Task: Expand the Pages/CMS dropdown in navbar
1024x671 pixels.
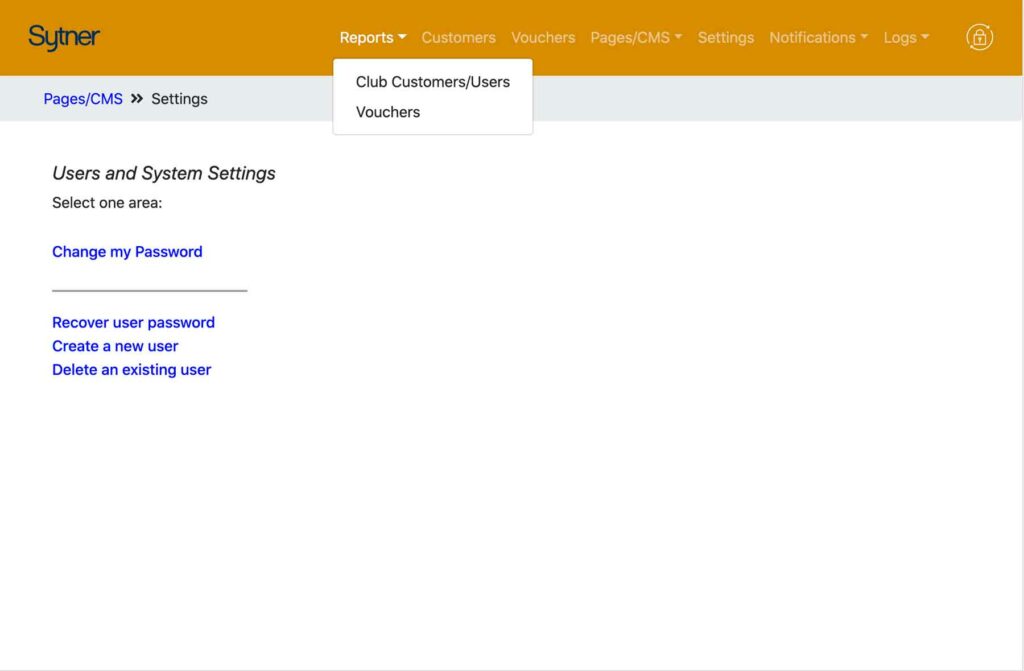Action: coord(636,38)
